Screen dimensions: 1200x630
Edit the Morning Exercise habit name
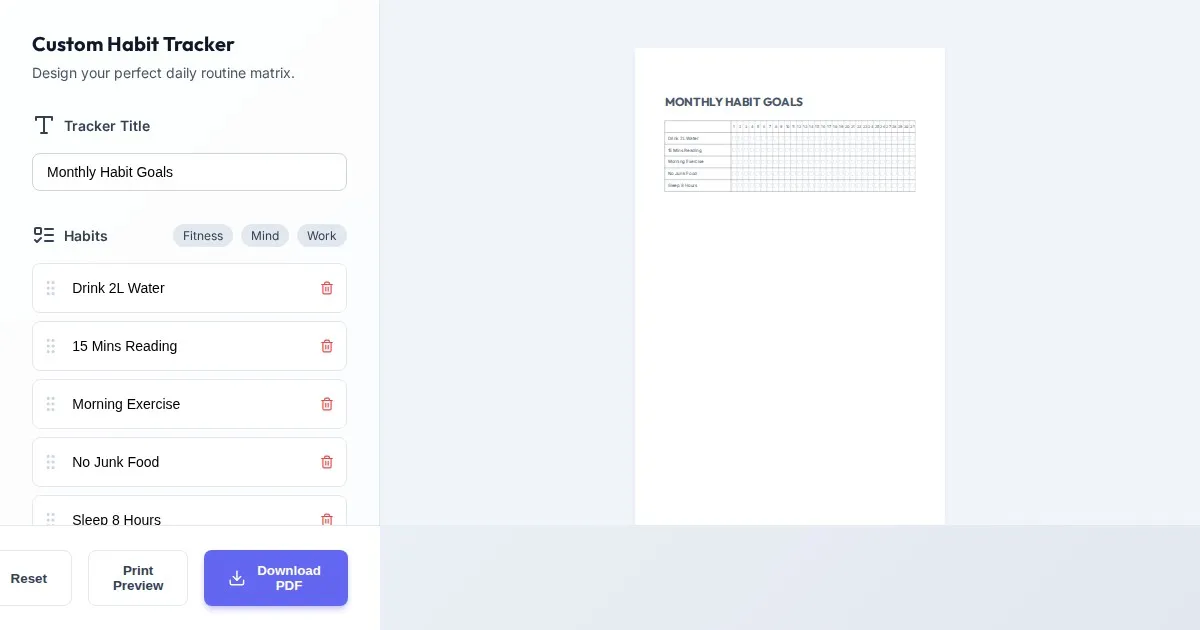point(185,404)
